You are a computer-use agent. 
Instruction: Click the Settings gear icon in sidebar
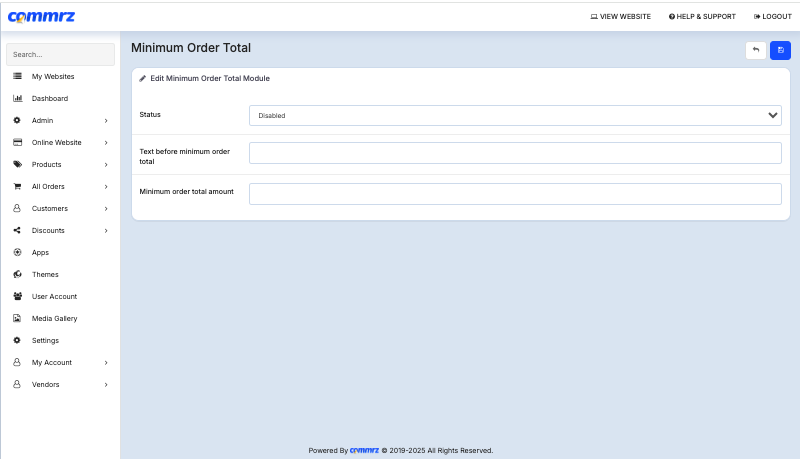[x=17, y=340]
